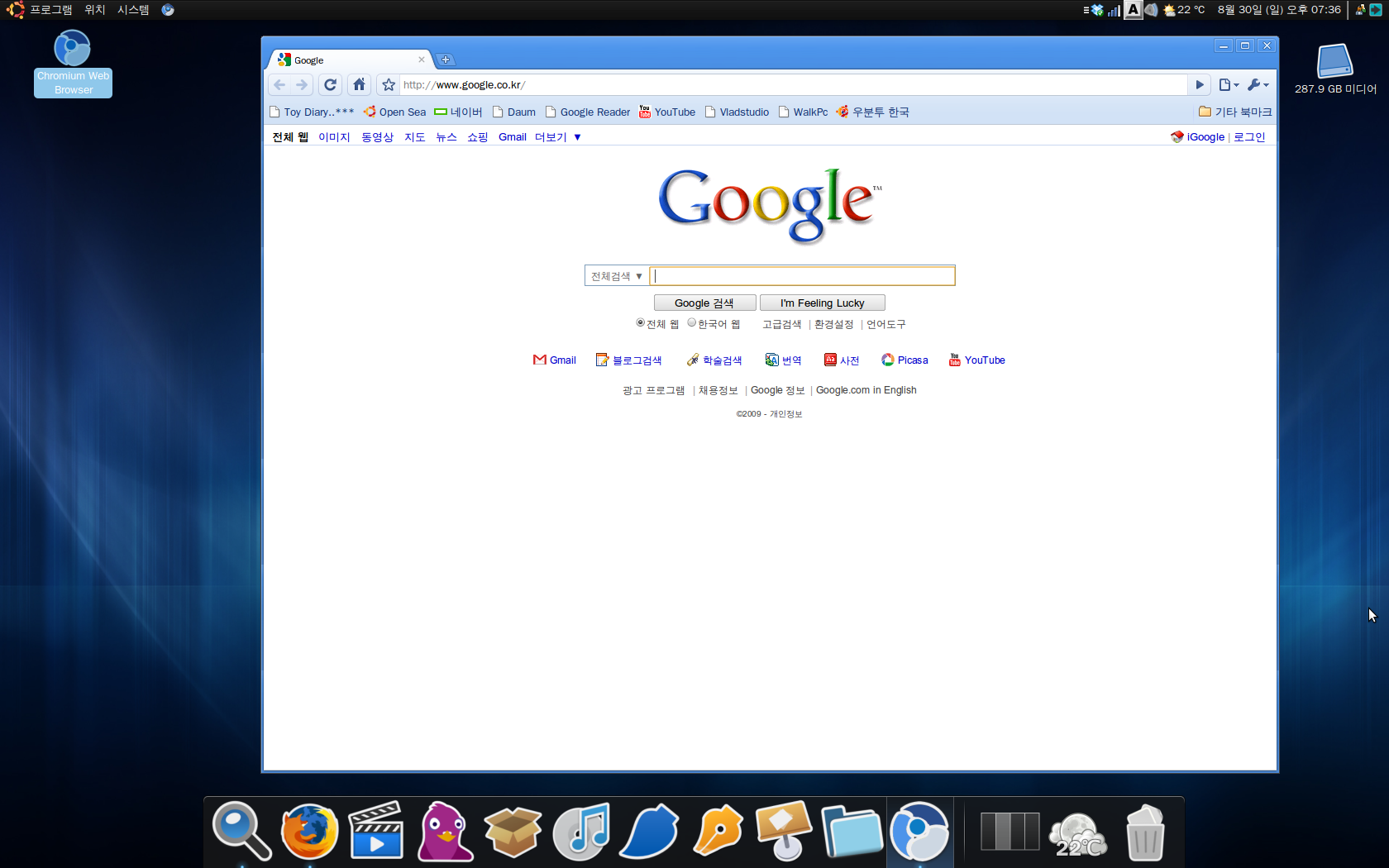Viewport: 1389px width, 868px height.
Task: Expand the 더보기 dropdown
Action: (558, 137)
